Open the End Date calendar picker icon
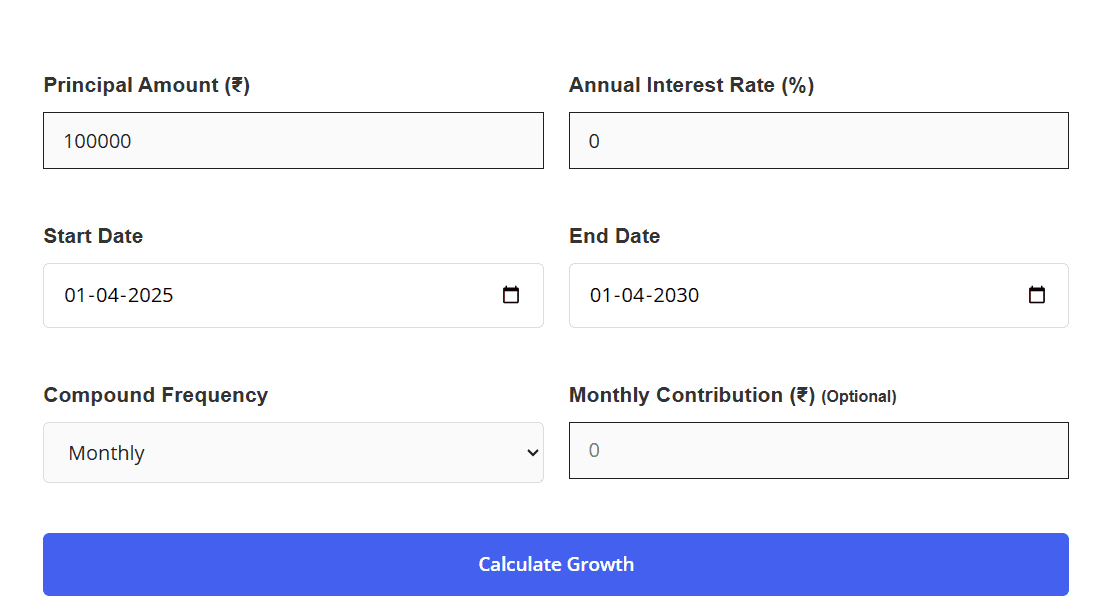This screenshot has width=1096, height=614. click(x=1037, y=295)
